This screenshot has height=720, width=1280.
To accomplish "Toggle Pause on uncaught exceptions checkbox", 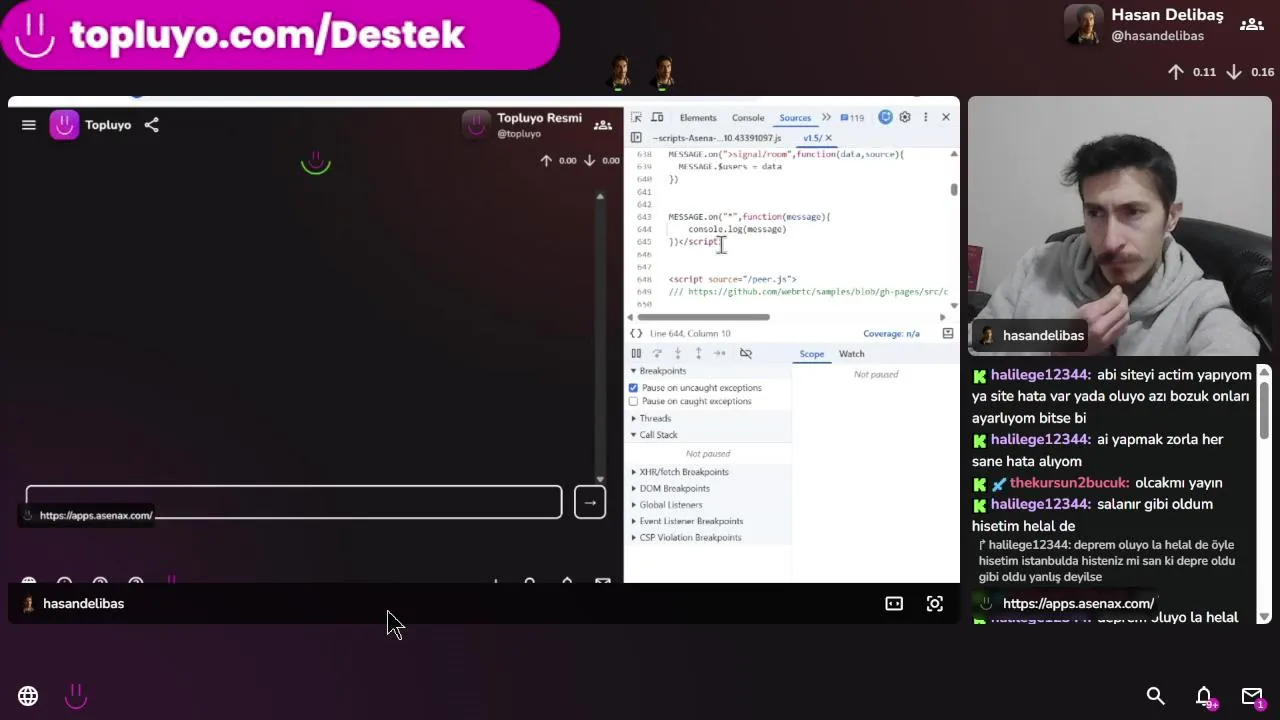I will pos(633,387).
